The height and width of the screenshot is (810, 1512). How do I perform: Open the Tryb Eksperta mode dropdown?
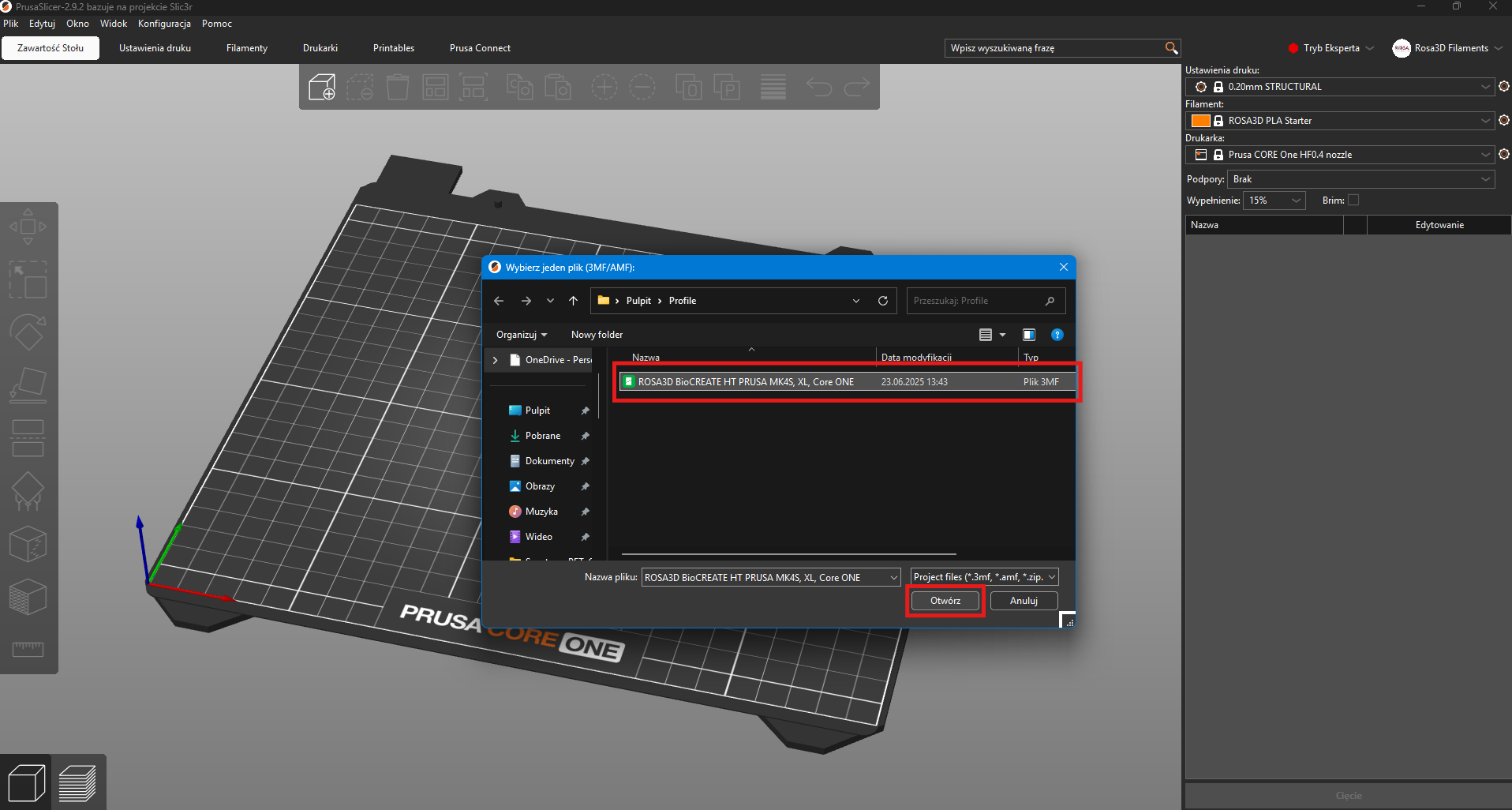coord(1331,48)
